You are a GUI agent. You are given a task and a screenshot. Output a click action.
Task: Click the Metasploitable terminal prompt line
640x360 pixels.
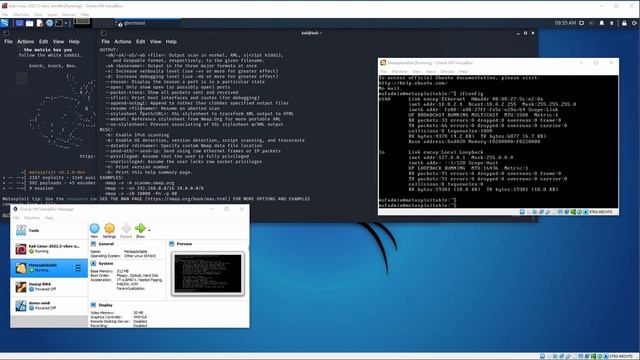(417, 205)
